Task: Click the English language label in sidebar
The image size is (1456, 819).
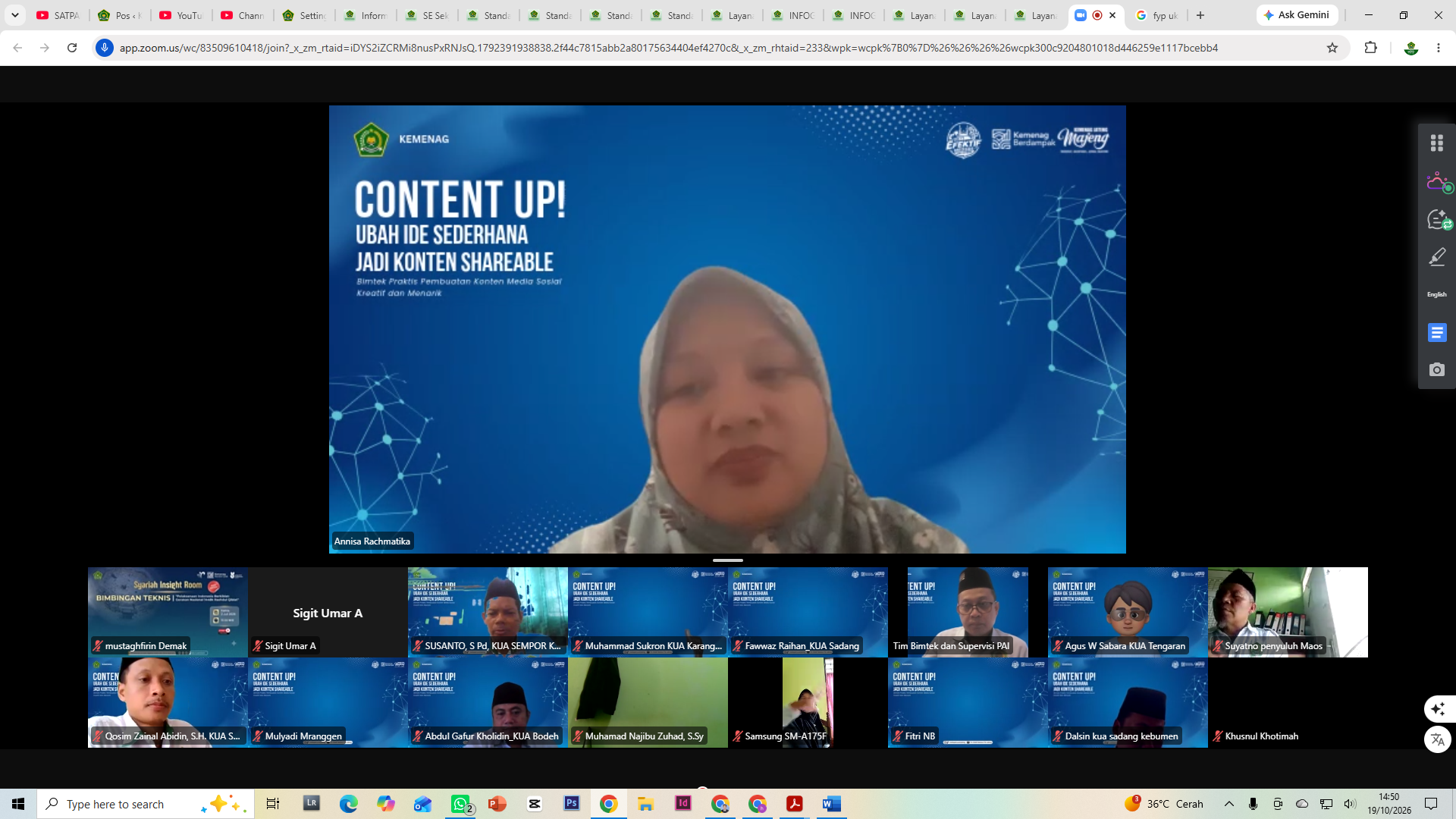Action: coord(1436,294)
